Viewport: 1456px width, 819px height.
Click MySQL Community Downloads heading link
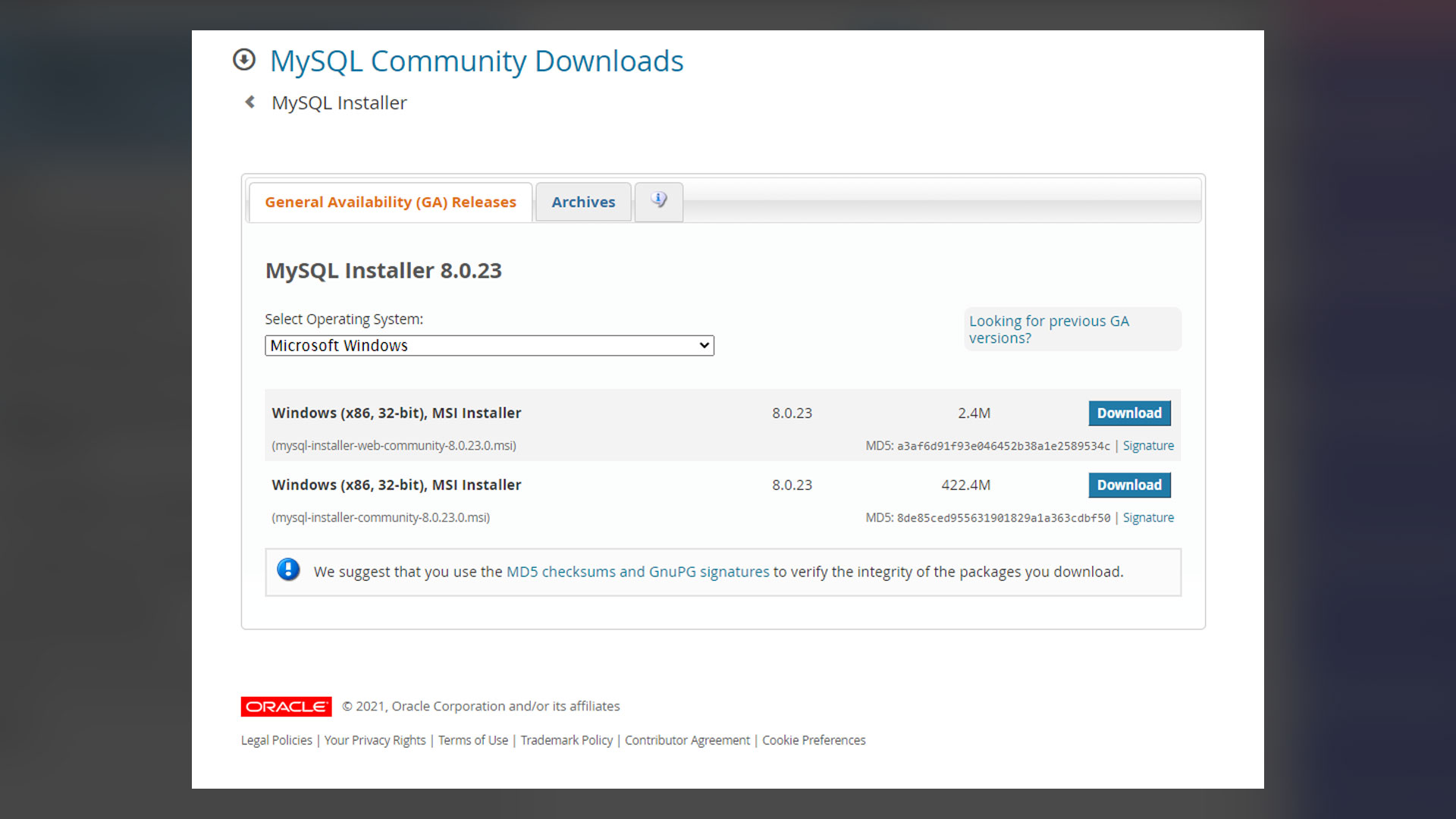click(x=476, y=61)
